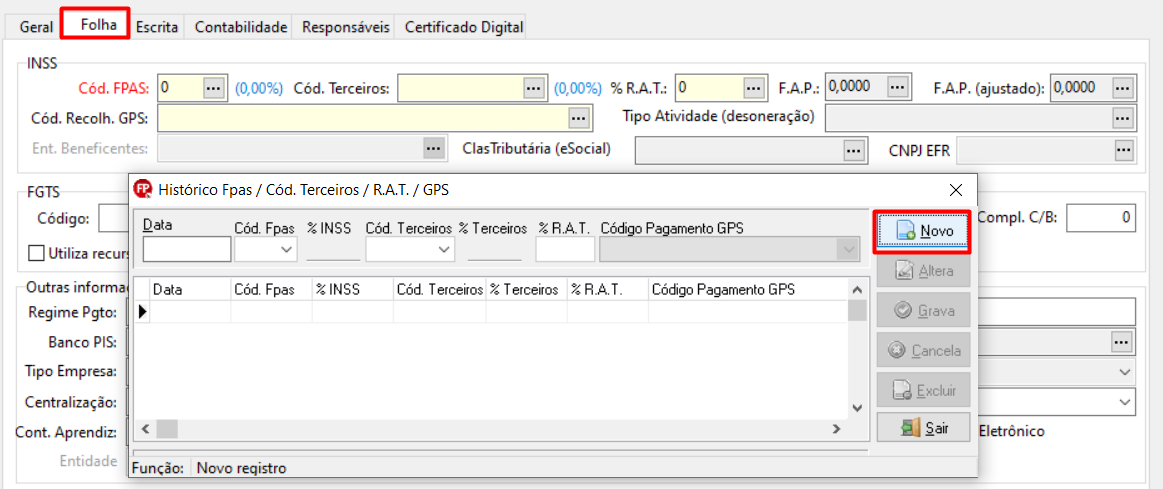Switch to the Escrita tab
This screenshot has width=1163, height=489.
157,27
